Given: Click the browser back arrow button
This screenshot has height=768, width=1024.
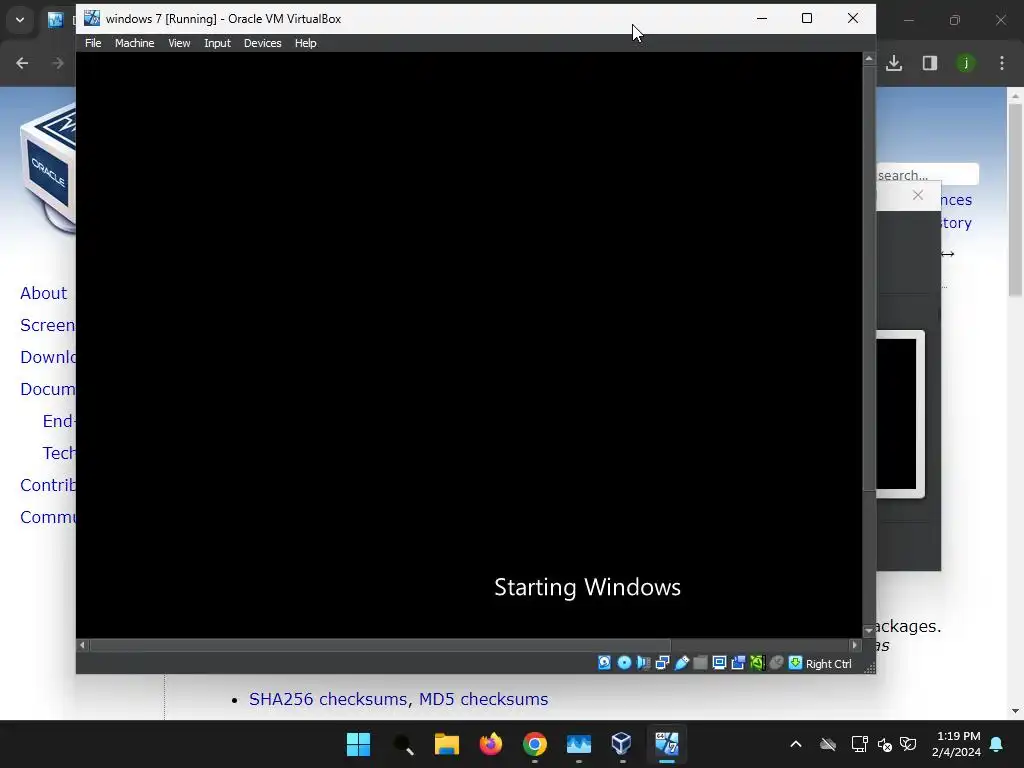Looking at the screenshot, I should click(x=22, y=63).
